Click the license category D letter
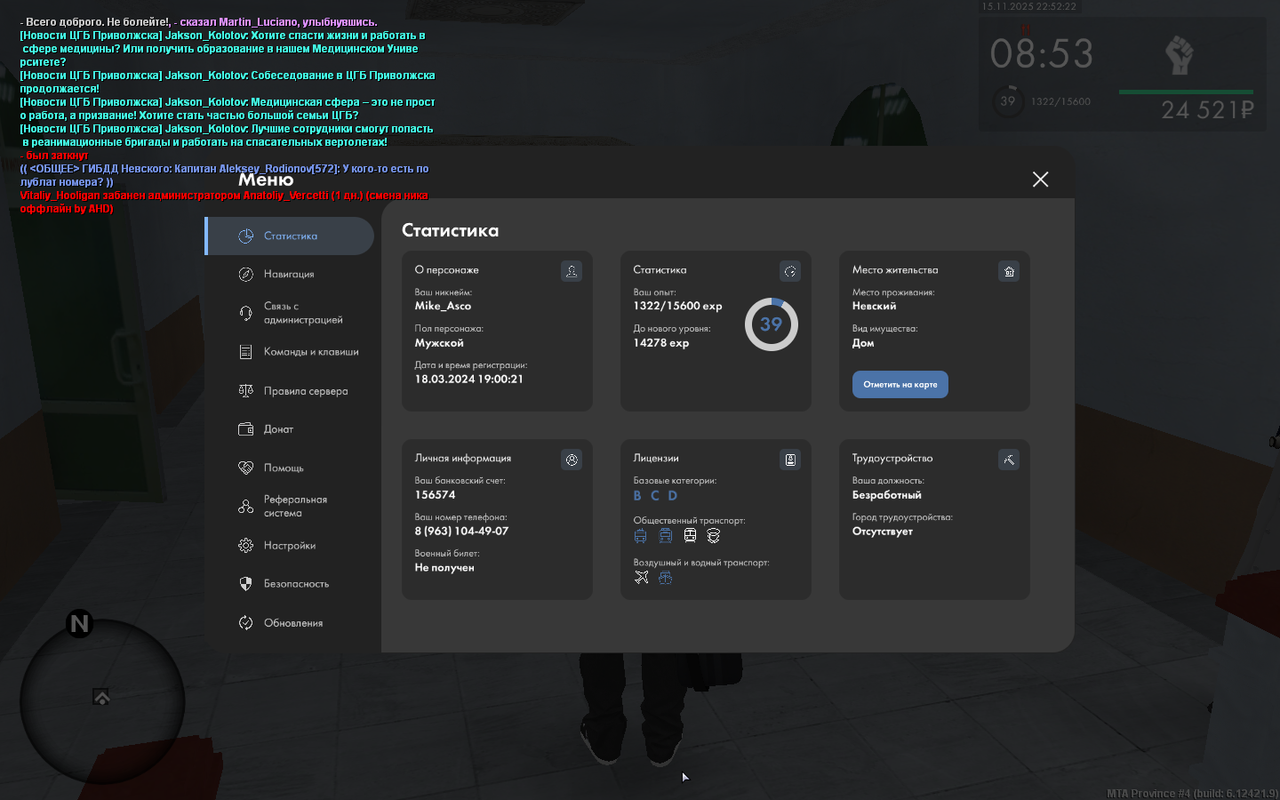This screenshot has width=1280, height=800. [673, 496]
